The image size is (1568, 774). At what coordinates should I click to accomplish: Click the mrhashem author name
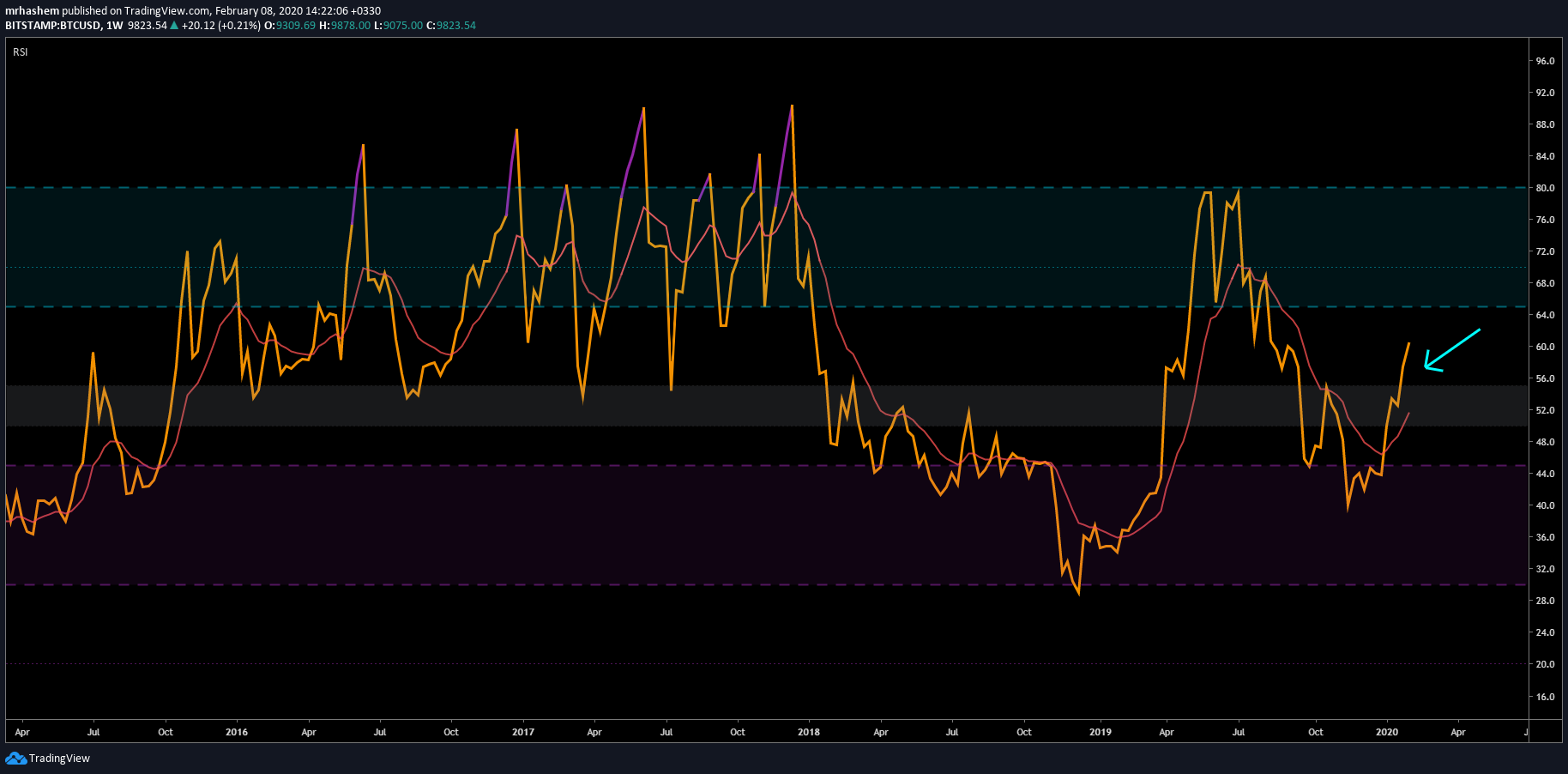tap(32, 11)
